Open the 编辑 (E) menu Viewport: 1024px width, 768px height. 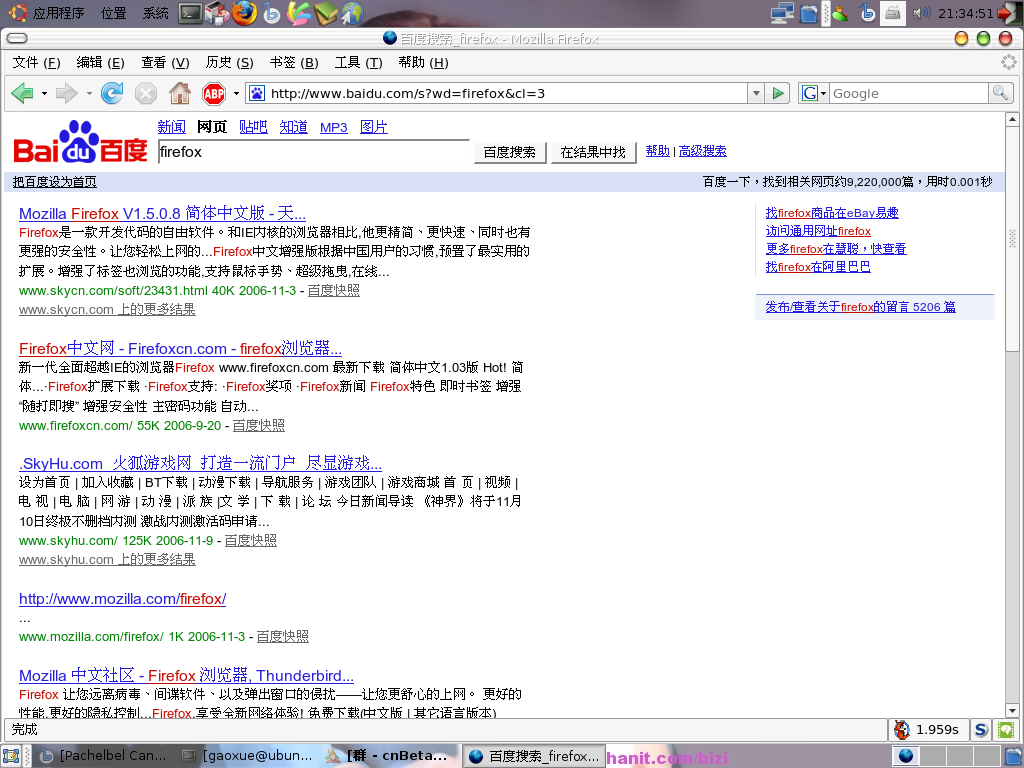pyautogui.click(x=100, y=63)
